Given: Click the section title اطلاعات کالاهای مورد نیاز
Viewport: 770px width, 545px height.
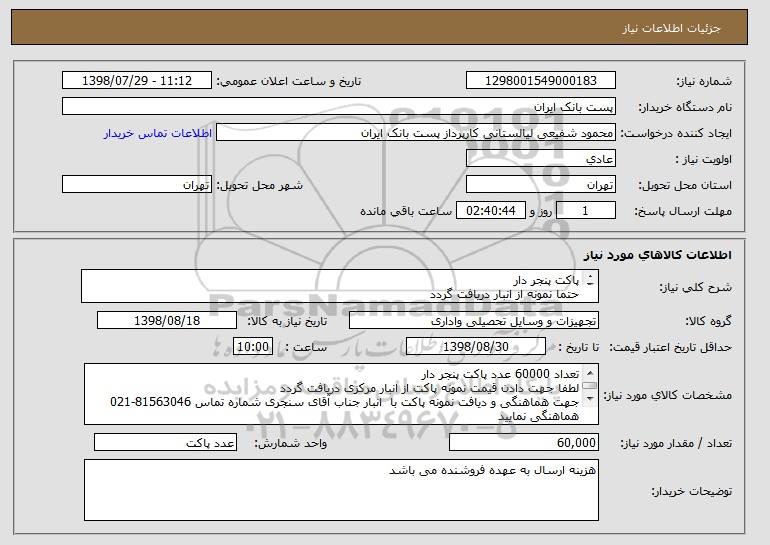Looking at the screenshot, I should (x=658, y=255).
